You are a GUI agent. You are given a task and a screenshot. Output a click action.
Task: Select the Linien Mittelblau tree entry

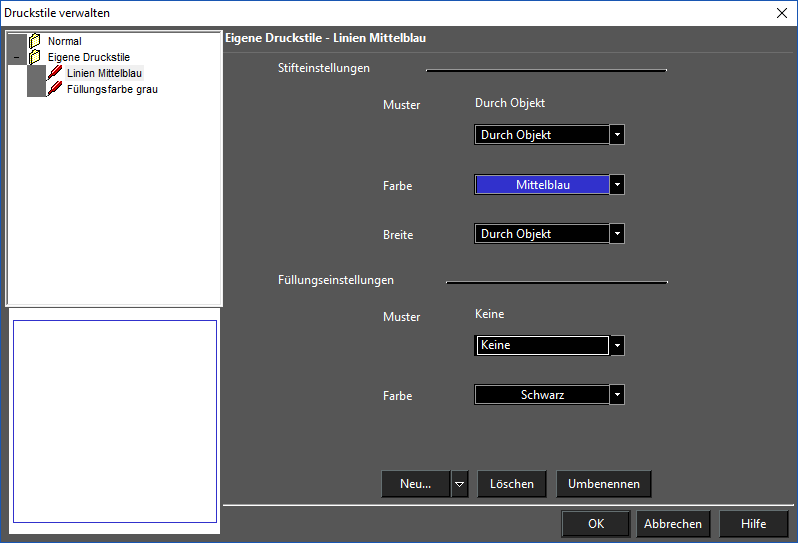[104, 73]
